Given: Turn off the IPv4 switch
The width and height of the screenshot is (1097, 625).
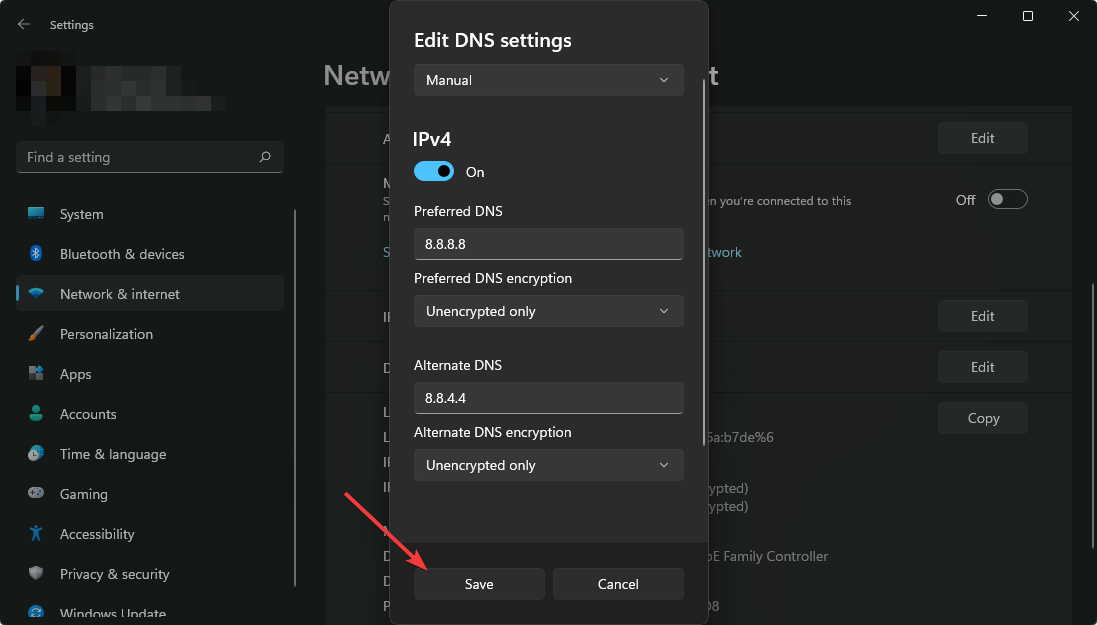Looking at the screenshot, I should pyautogui.click(x=433, y=171).
